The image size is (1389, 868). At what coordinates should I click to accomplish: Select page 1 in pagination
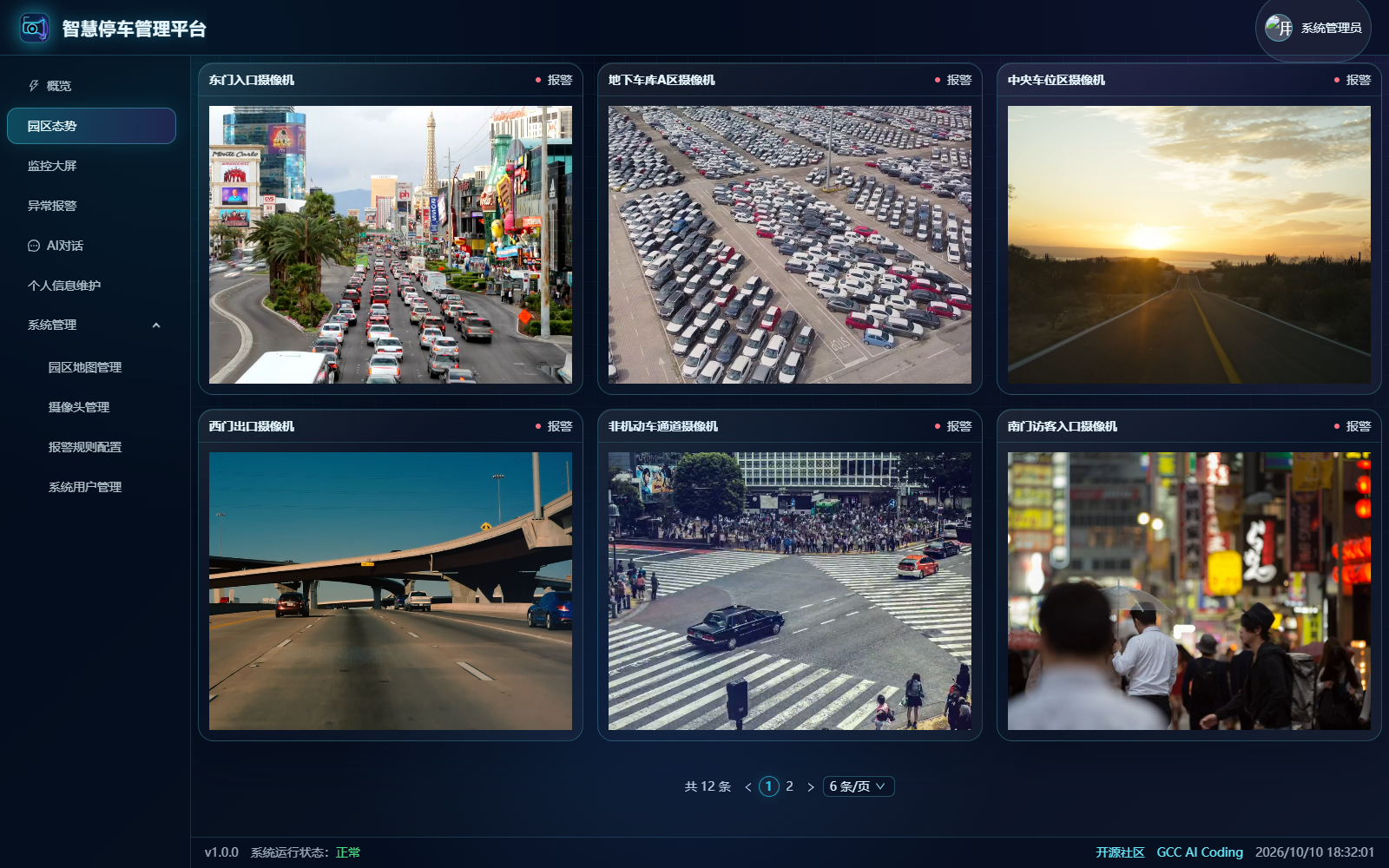tap(769, 786)
